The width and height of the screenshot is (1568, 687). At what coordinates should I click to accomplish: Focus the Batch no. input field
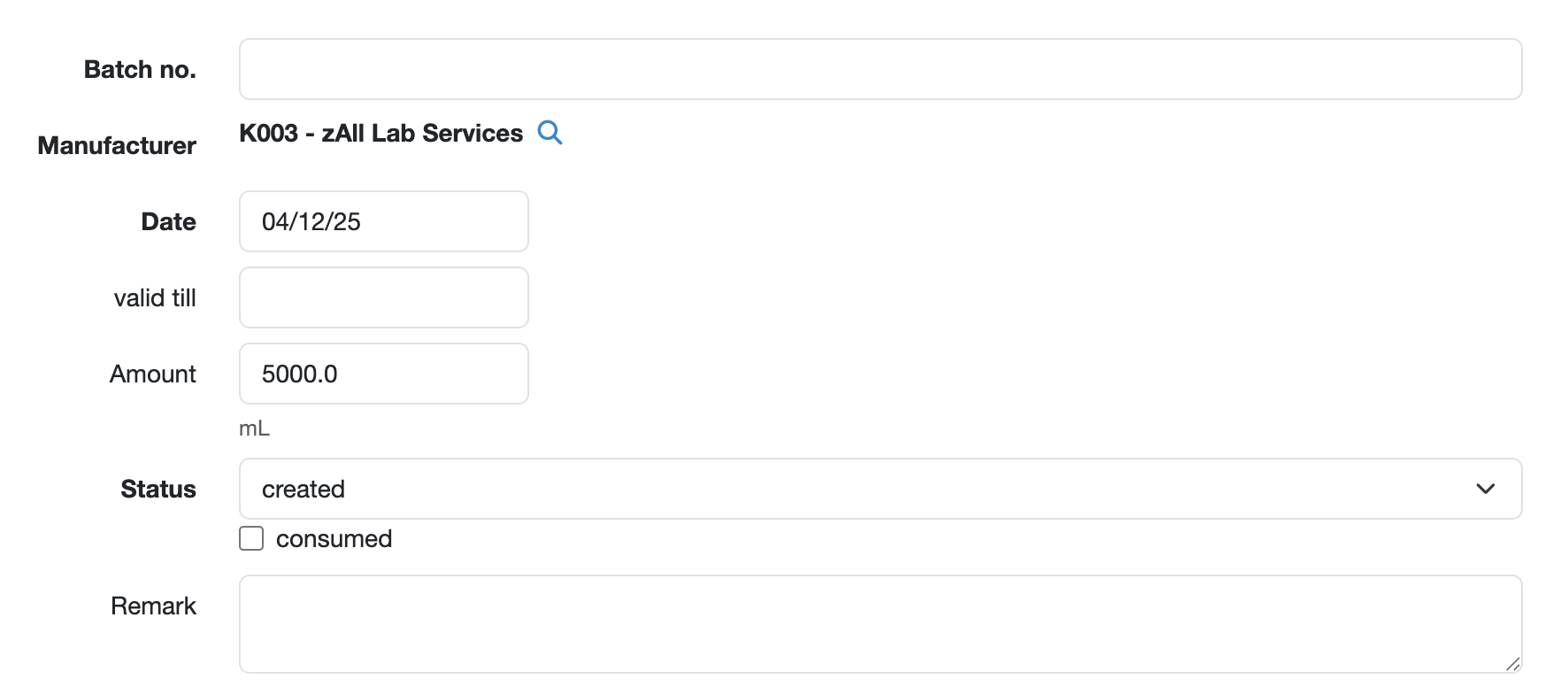pyautogui.click(x=880, y=69)
